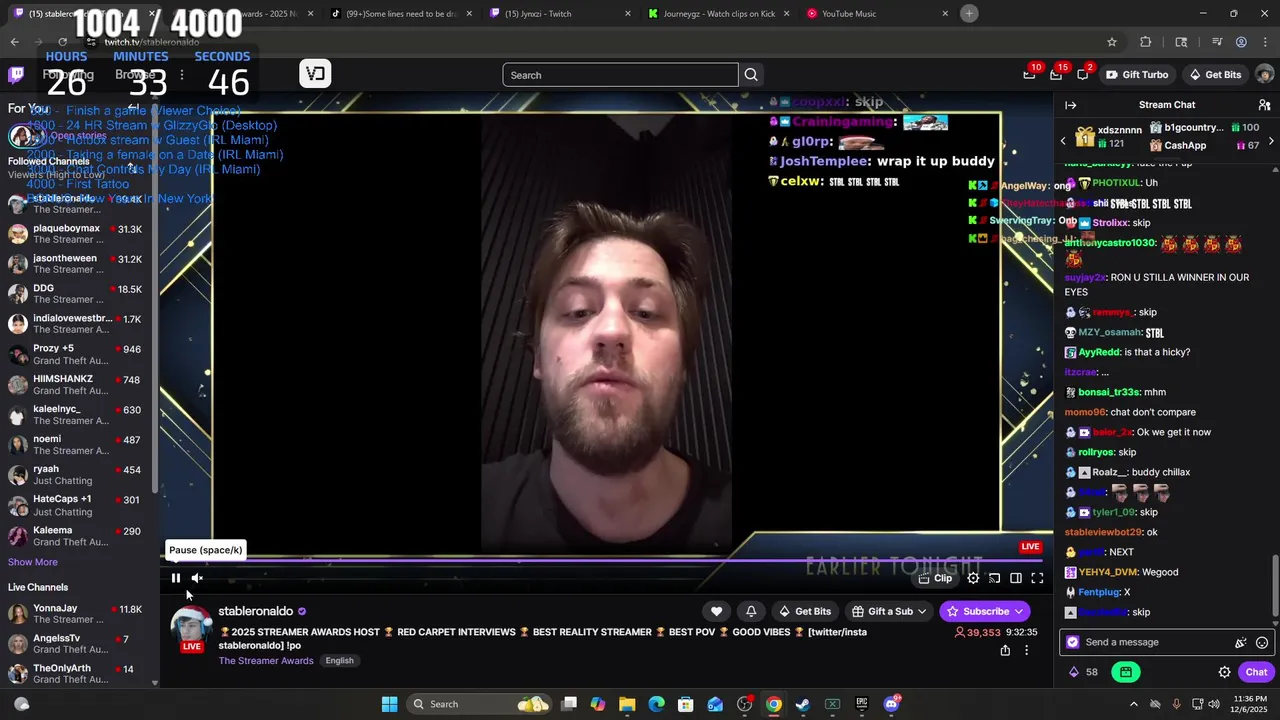Click Get Bits button under video
The height and width of the screenshot is (720, 1280).
click(804, 611)
